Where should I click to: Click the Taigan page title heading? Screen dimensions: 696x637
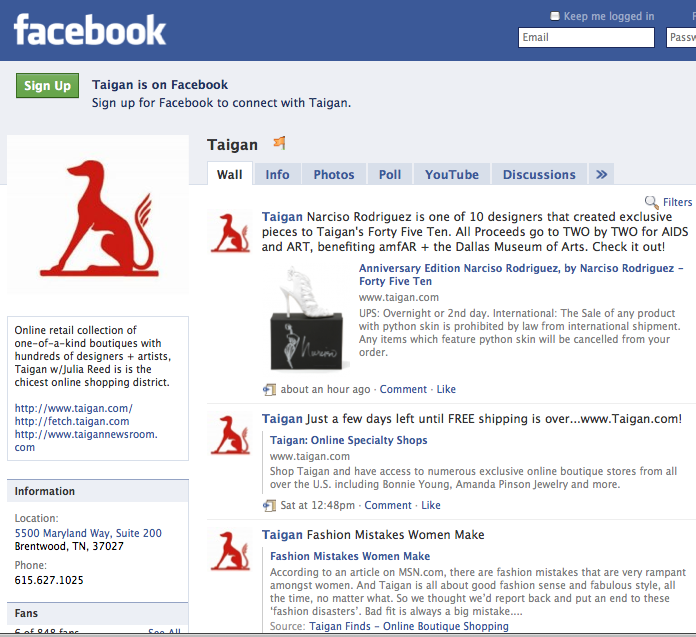[x=232, y=145]
